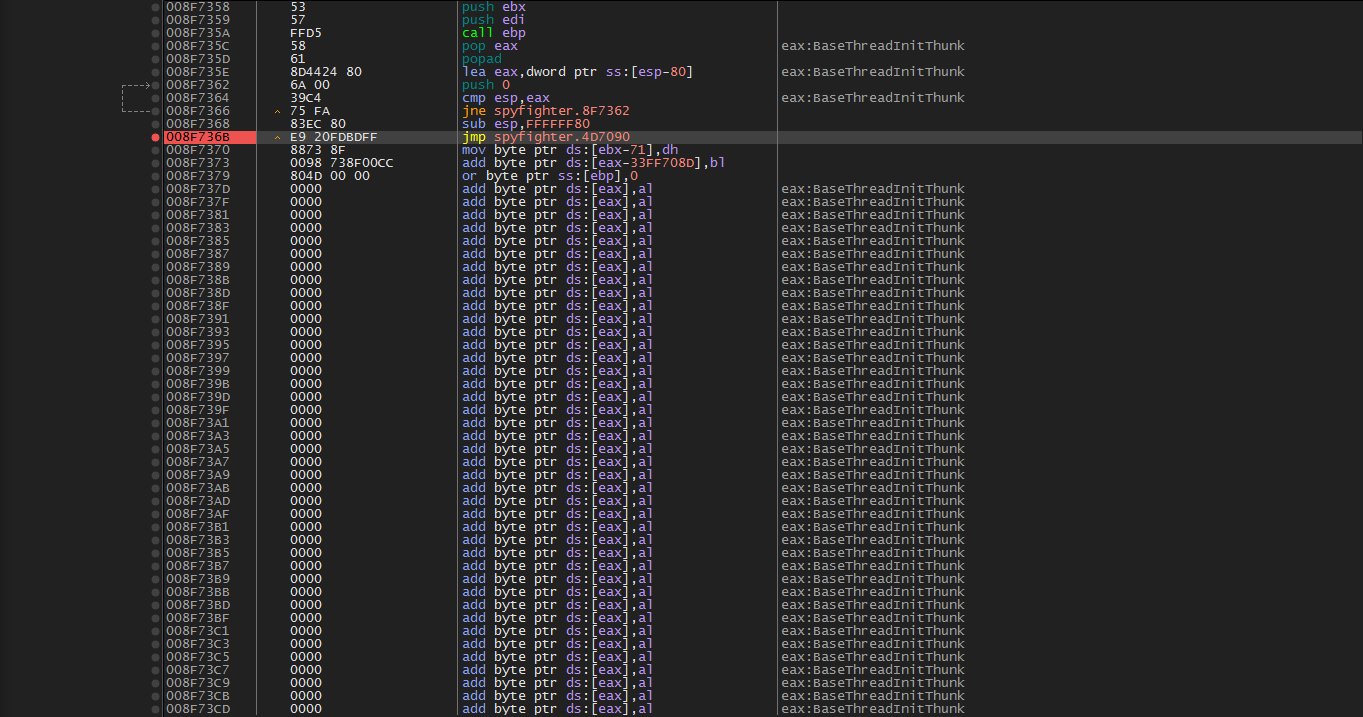Click the opcode bytes '8873 8F'
Viewport: 1363px width, 717px height.
318,150
